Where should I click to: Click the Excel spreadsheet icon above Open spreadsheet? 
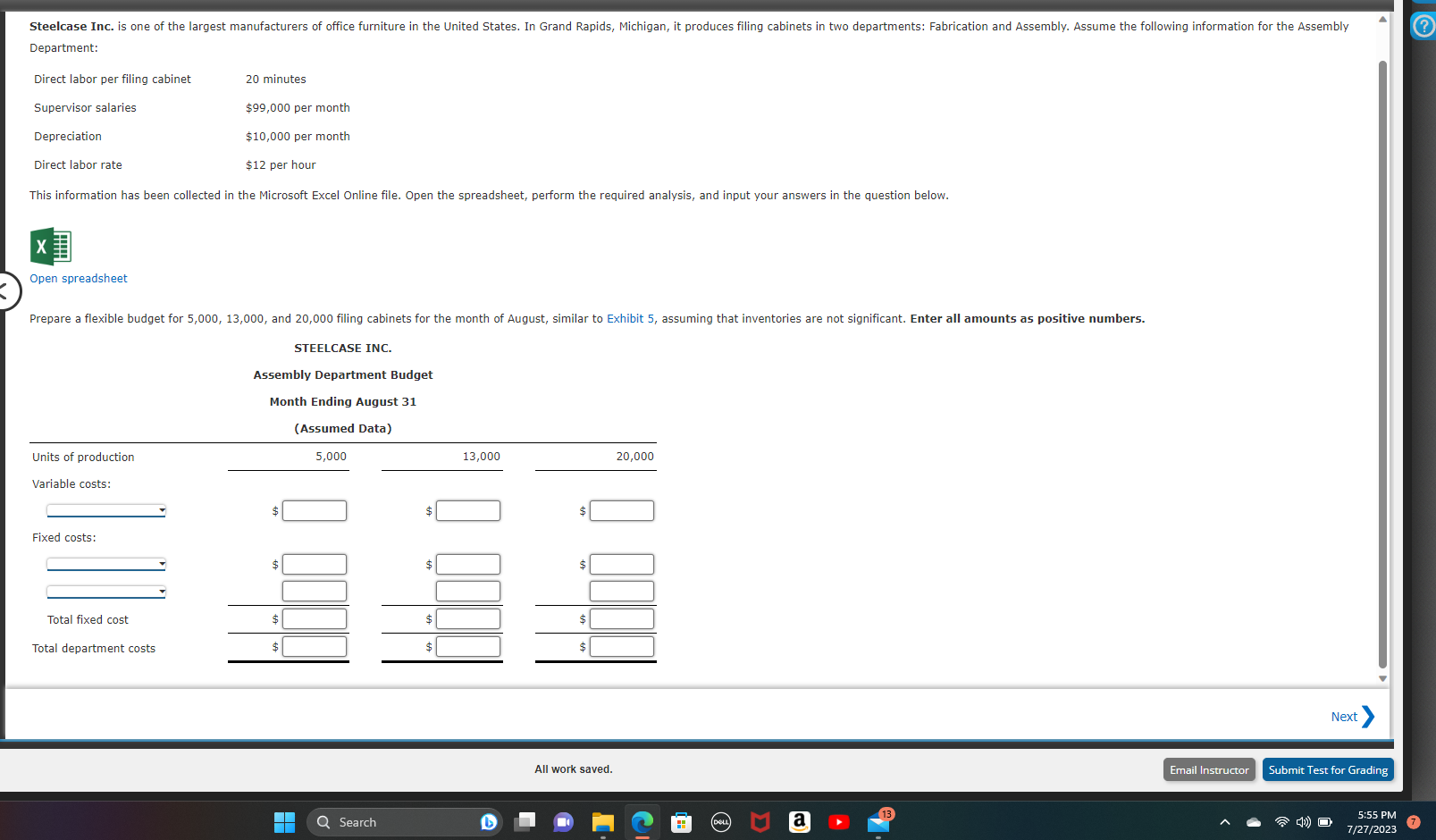49,246
